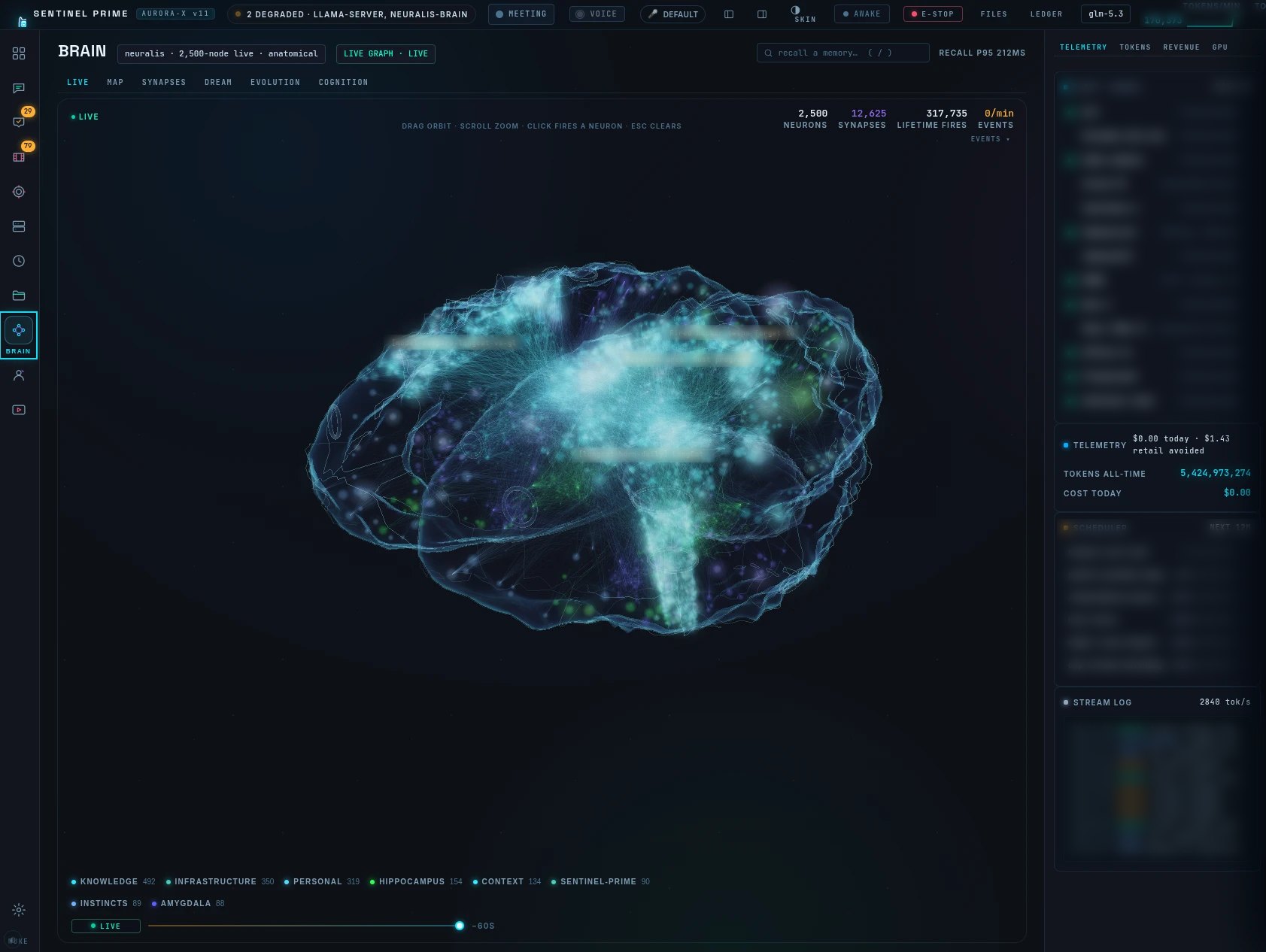The height and width of the screenshot is (952, 1266).
Task: Focus the recall a memory search field
Action: pos(843,53)
